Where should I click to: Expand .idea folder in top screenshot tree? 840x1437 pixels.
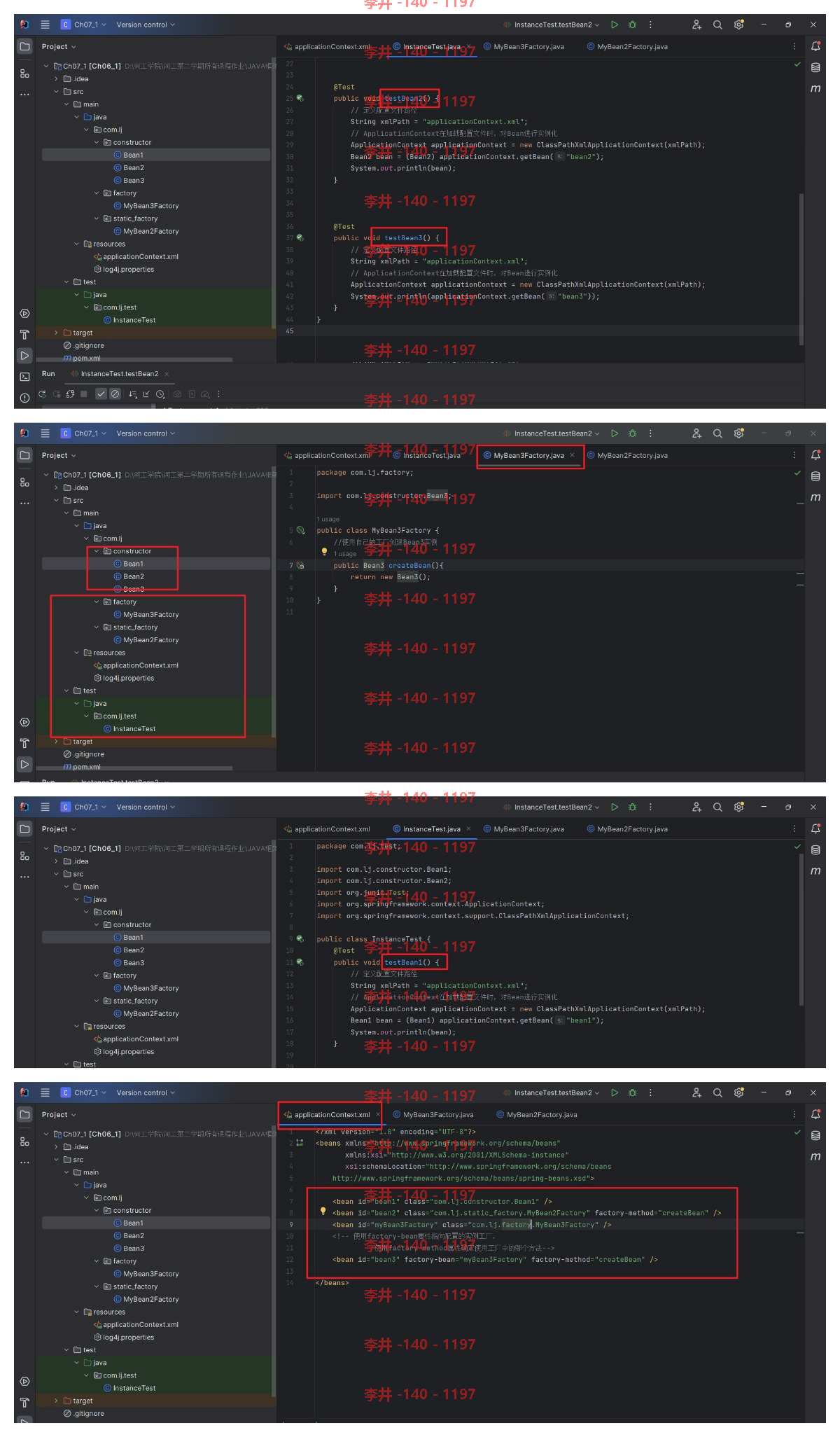(x=57, y=79)
